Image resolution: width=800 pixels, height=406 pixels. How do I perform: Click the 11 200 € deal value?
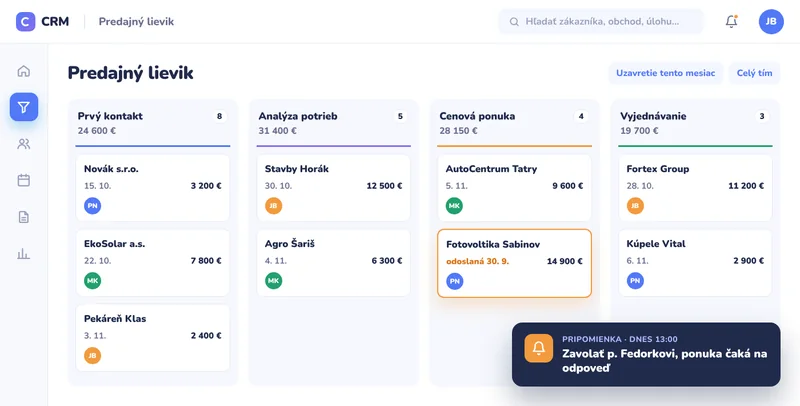pyautogui.click(x=746, y=186)
